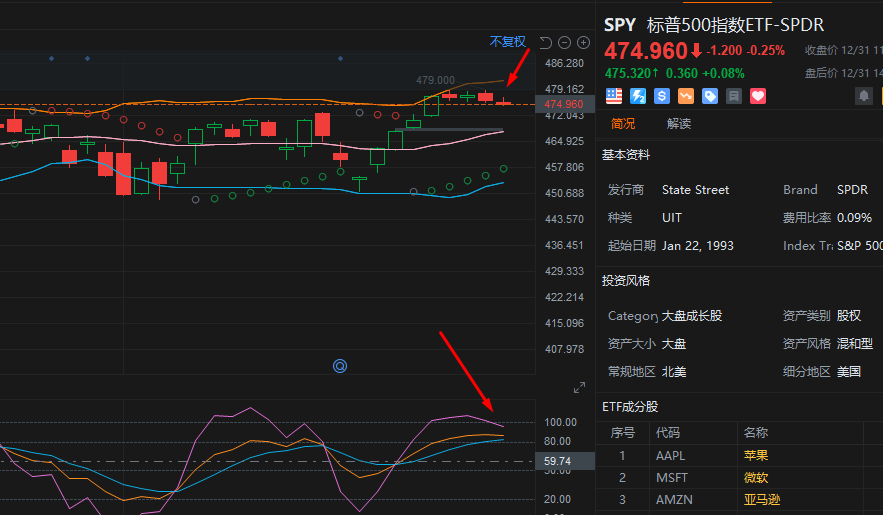Click the large red 474.960 last price
This screenshot has width=883, height=515.
coord(645,51)
